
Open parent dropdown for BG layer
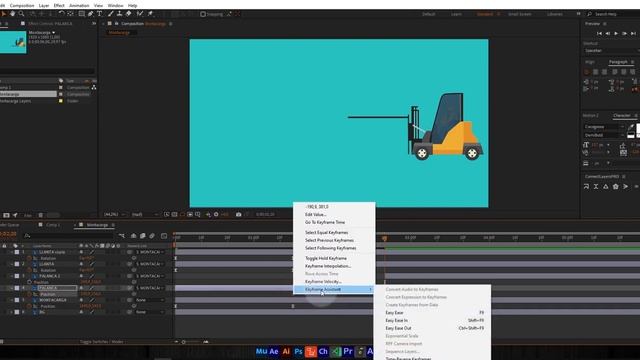pyautogui.click(x=150, y=312)
